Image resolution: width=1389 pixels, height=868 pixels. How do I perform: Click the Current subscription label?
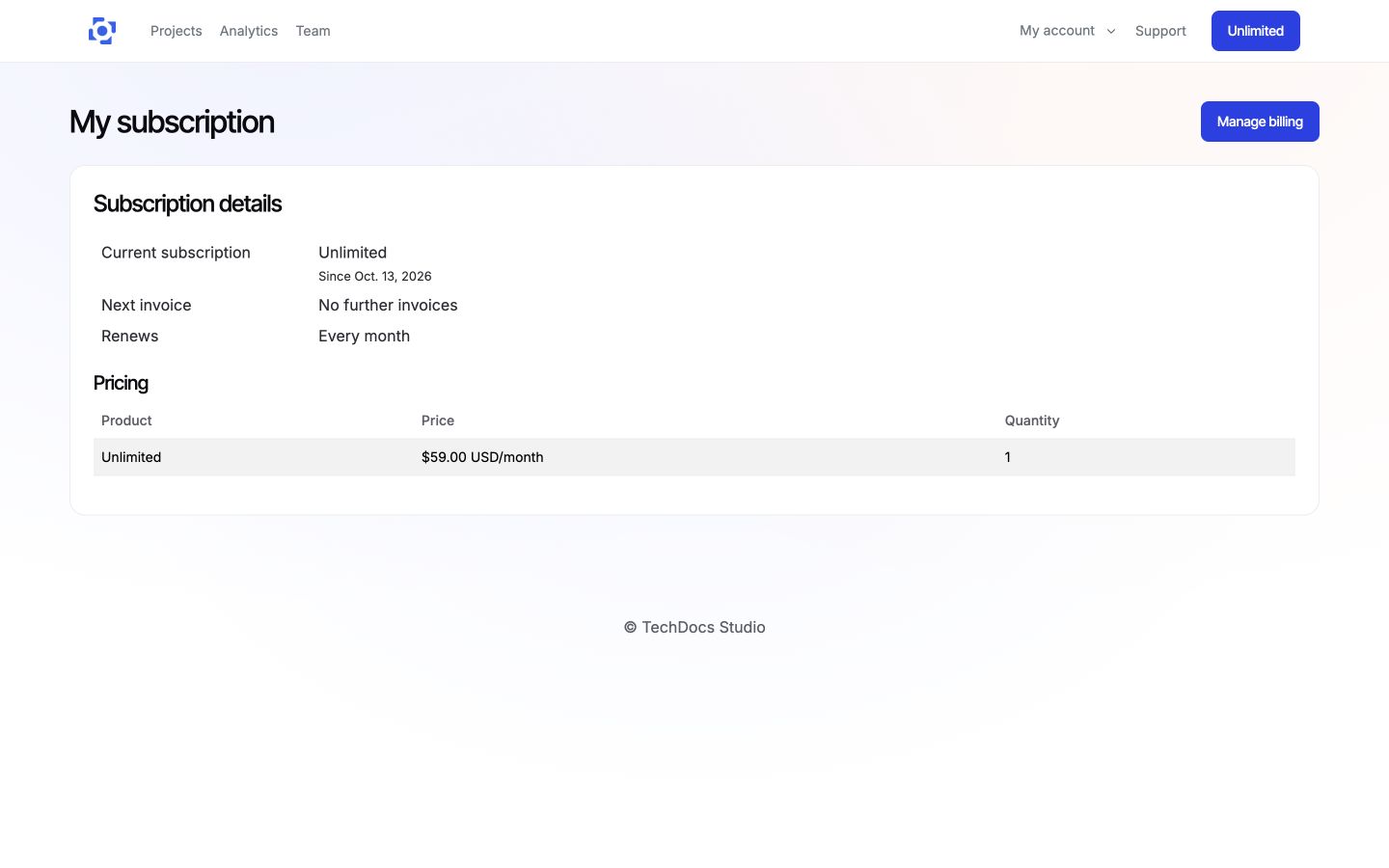pyautogui.click(x=176, y=253)
